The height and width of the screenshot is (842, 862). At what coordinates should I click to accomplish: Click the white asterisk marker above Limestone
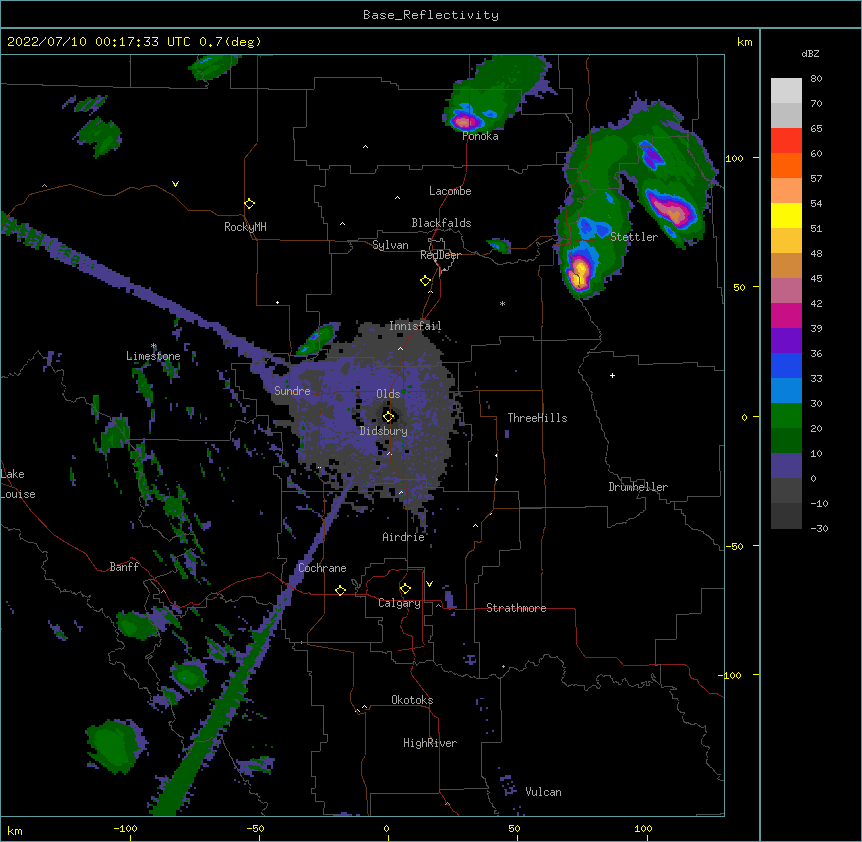153,346
